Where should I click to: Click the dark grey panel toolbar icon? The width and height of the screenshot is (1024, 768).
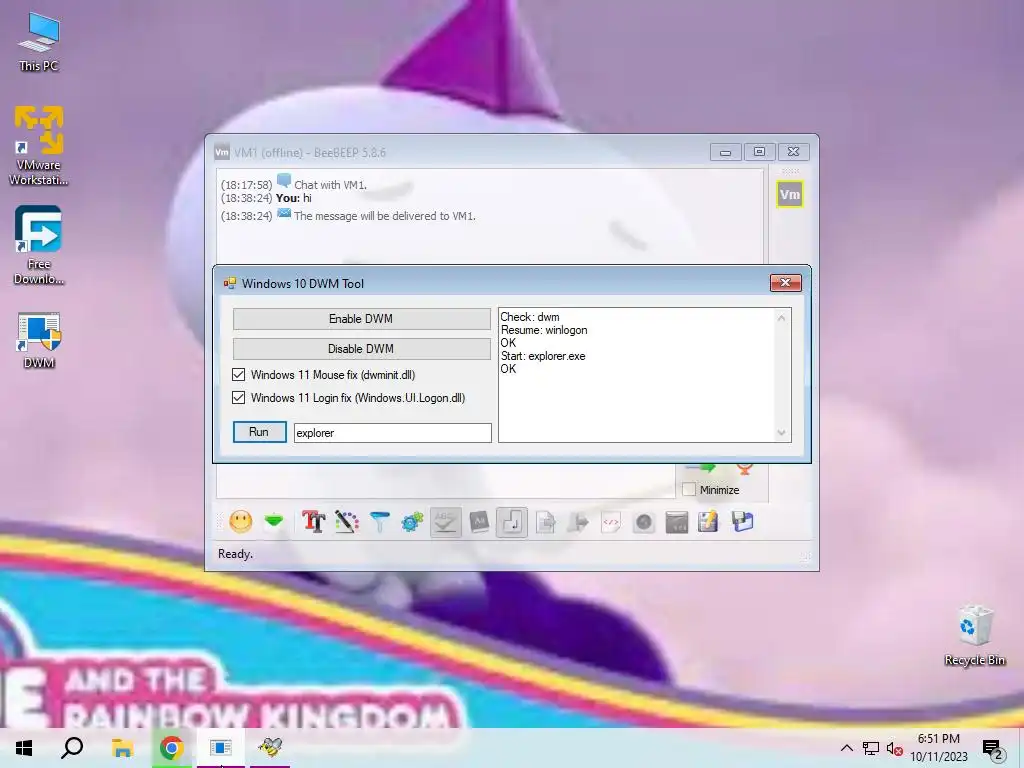677,522
